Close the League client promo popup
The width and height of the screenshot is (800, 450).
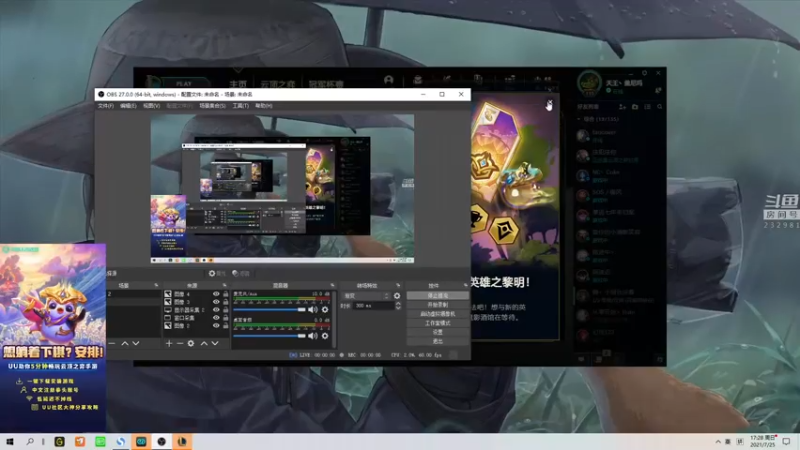click(549, 104)
